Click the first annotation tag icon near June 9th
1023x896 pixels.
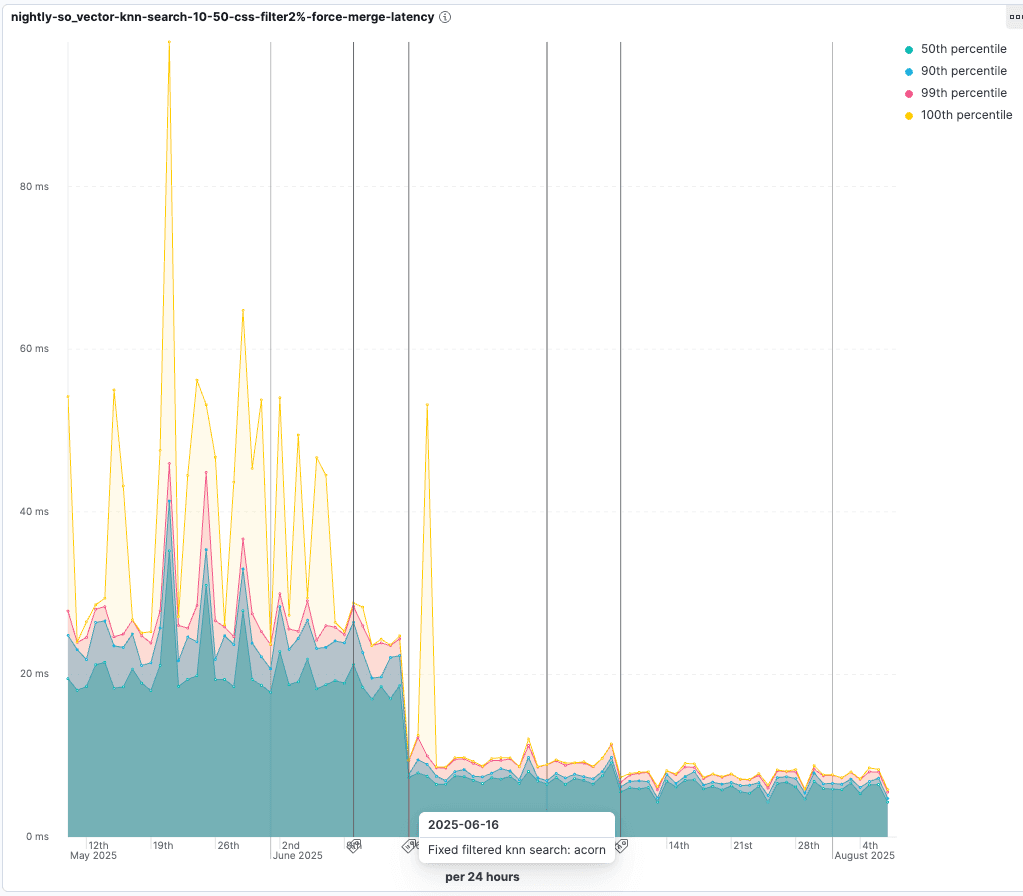(x=353, y=845)
